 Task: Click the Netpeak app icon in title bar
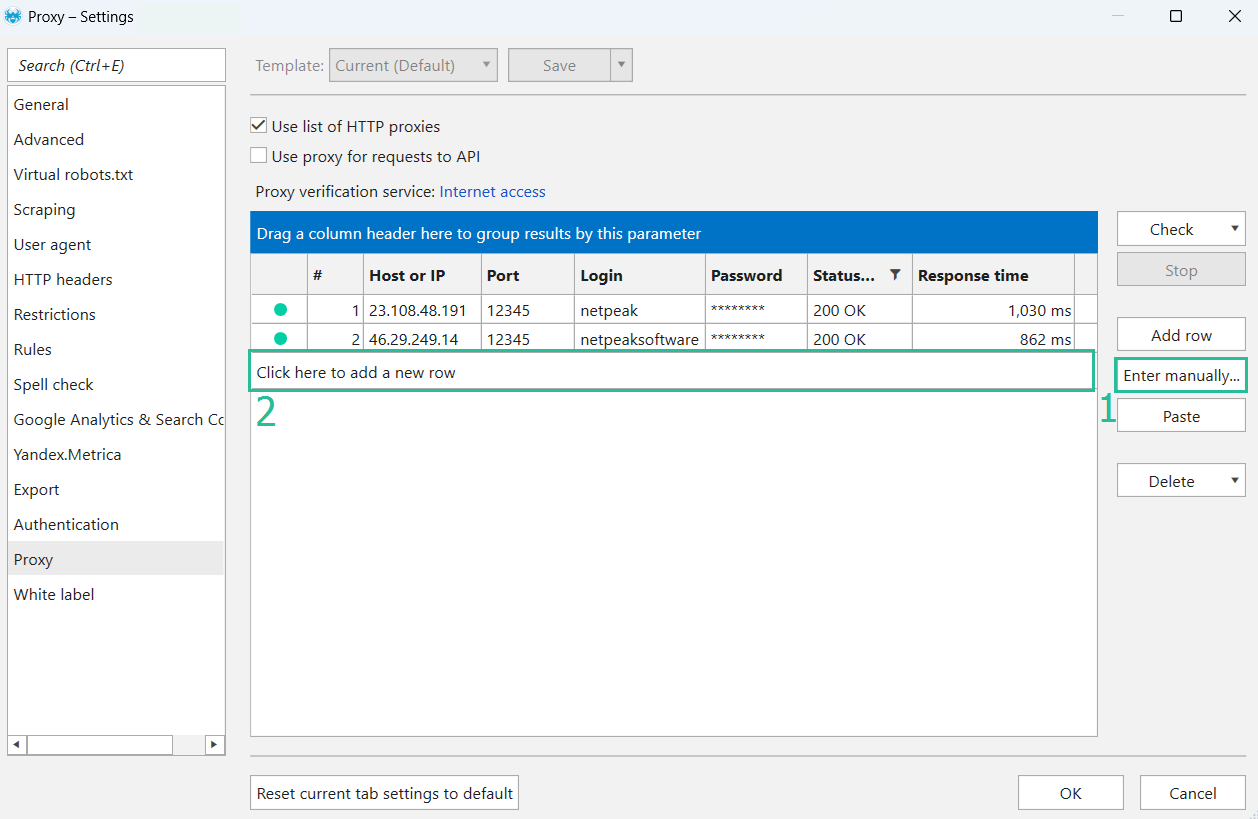point(13,16)
